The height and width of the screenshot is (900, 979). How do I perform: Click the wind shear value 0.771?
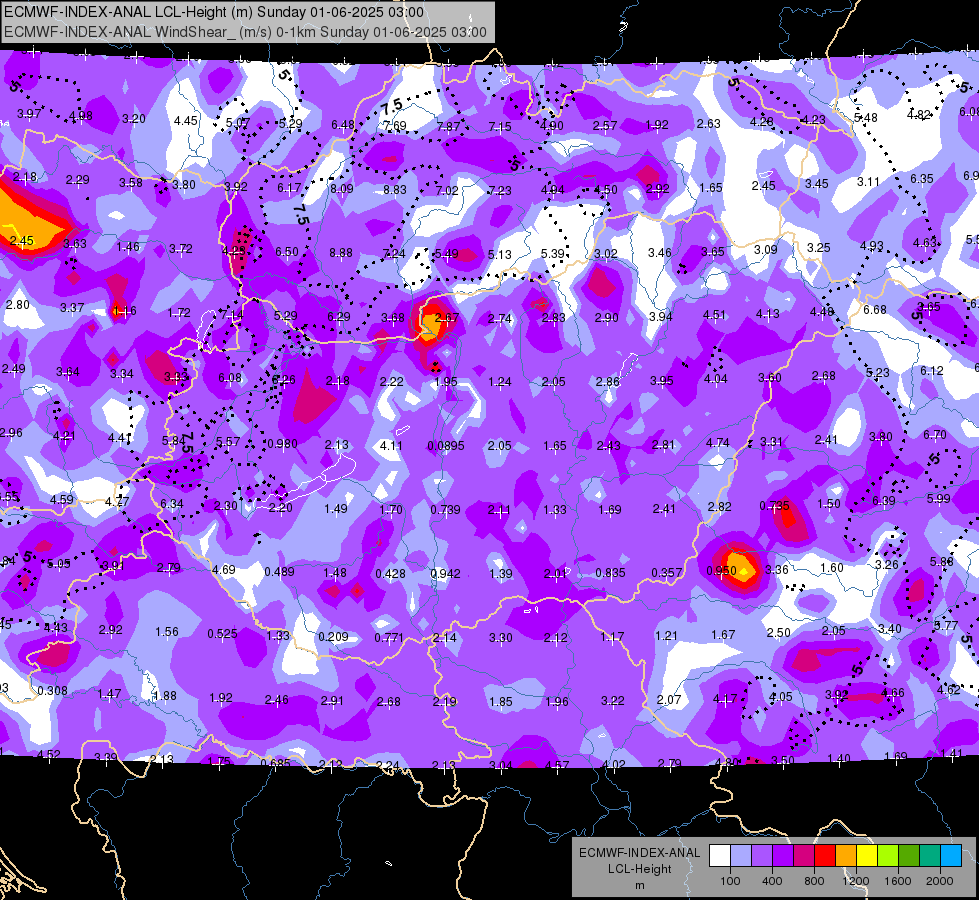pyautogui.click(x=389, y=638)
